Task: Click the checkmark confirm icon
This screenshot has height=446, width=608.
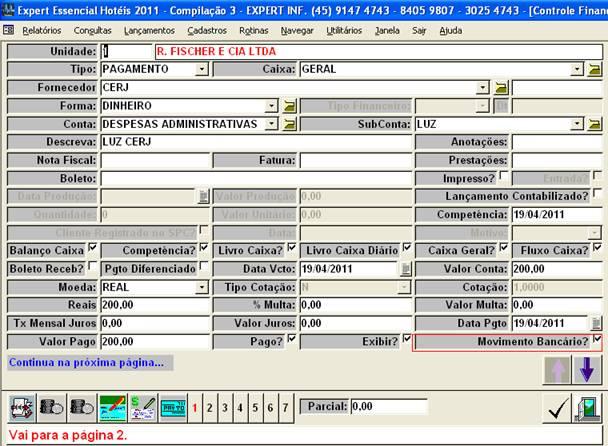Action: [x=557, y=408]
